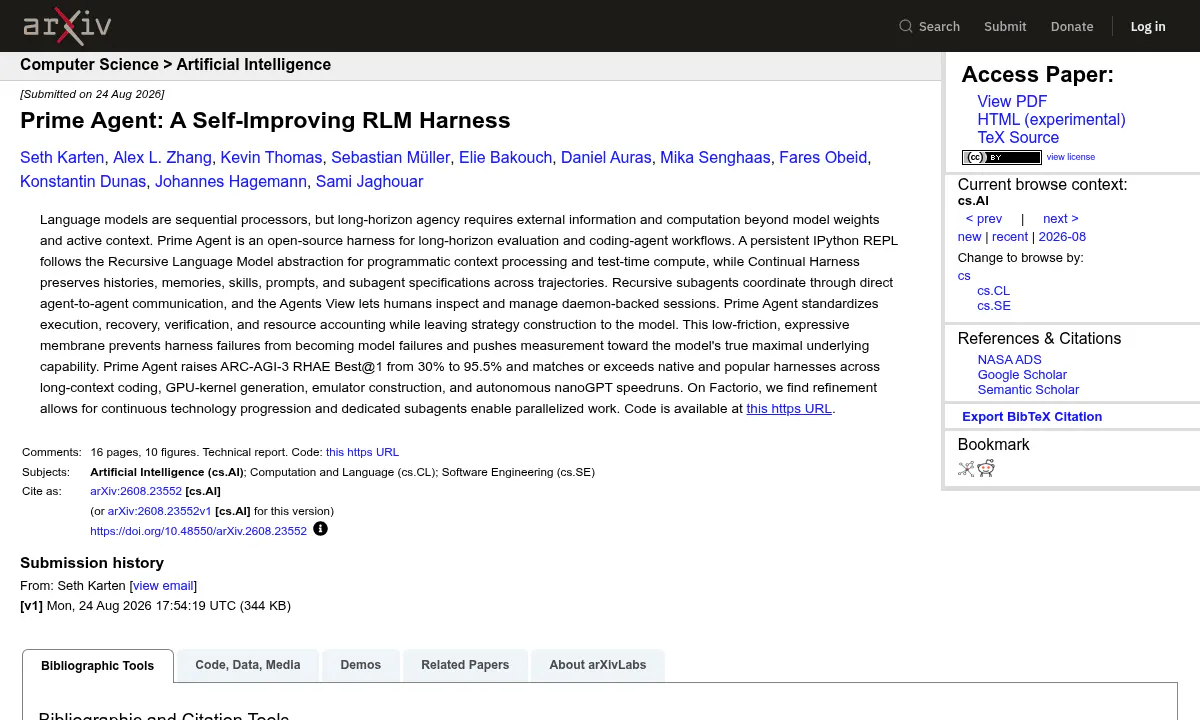
Task: Download the TeX Source
Action: [x=1018, y=138]
